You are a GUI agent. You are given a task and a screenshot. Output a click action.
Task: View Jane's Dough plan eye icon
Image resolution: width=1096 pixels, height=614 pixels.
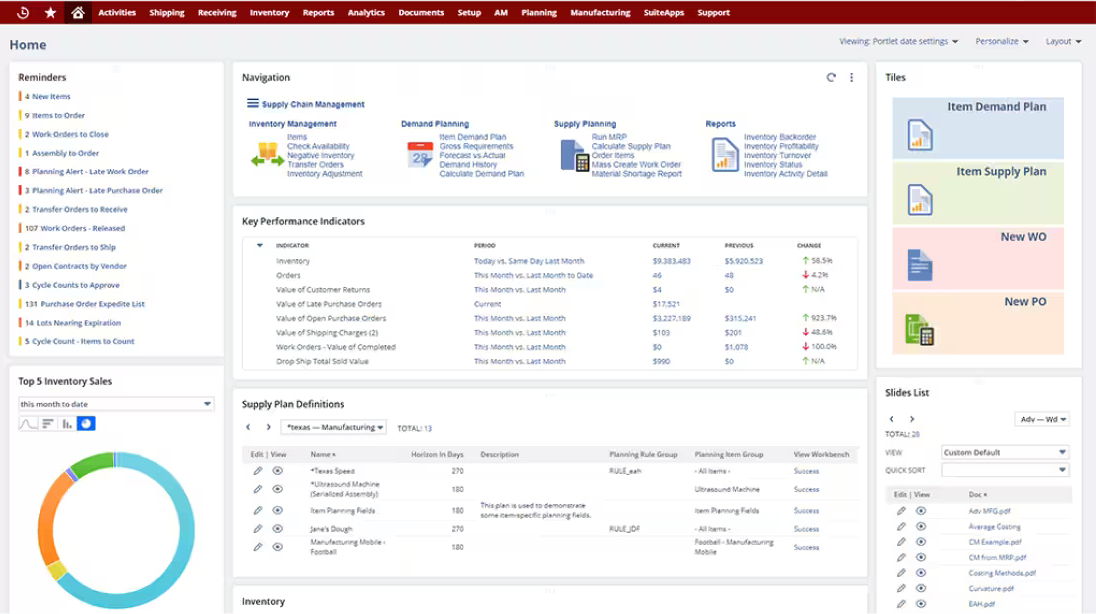pyautogui.click(x=277, y=529)
